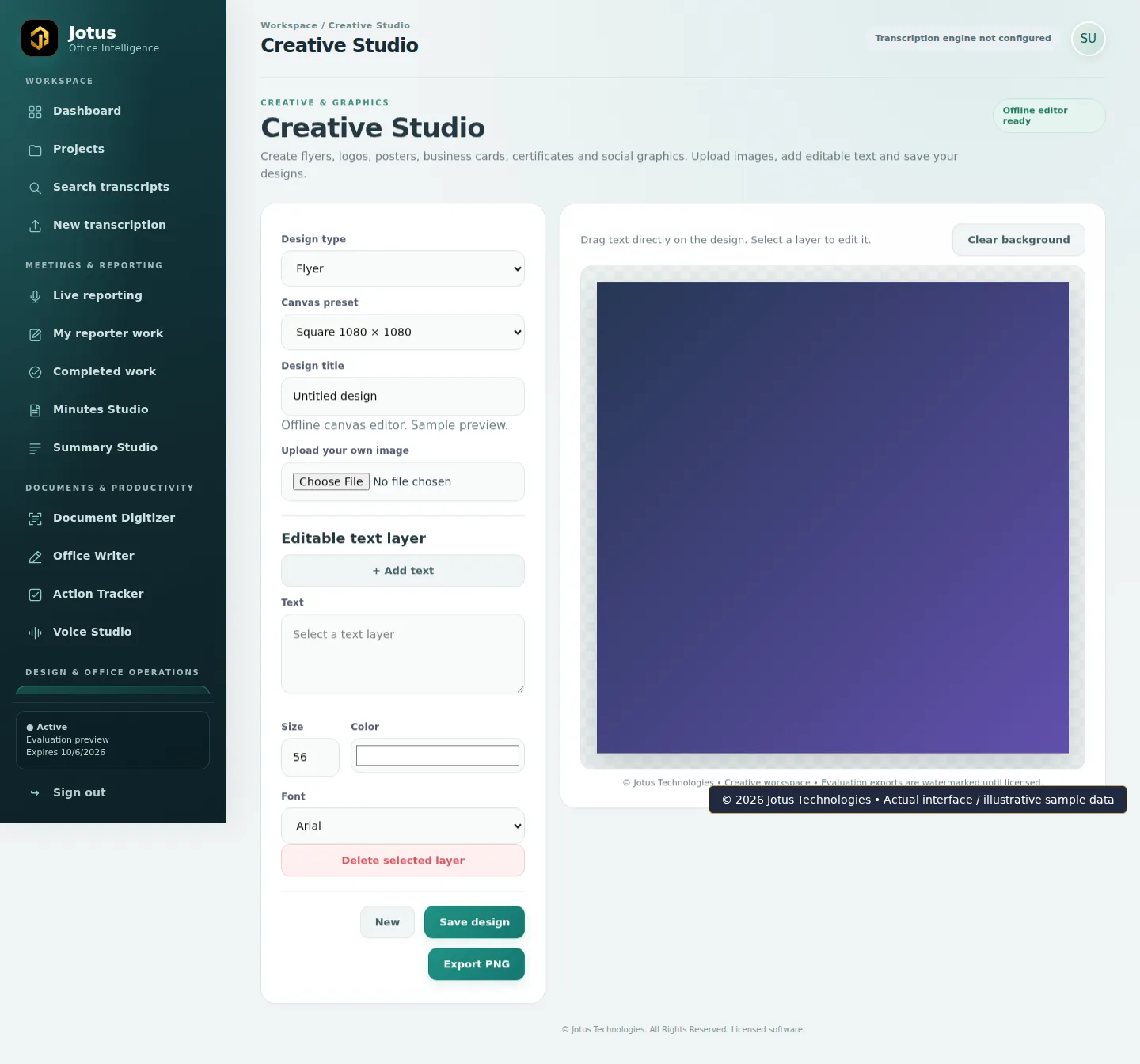Open Office Writer in the sidebar

tap(112, 557)
